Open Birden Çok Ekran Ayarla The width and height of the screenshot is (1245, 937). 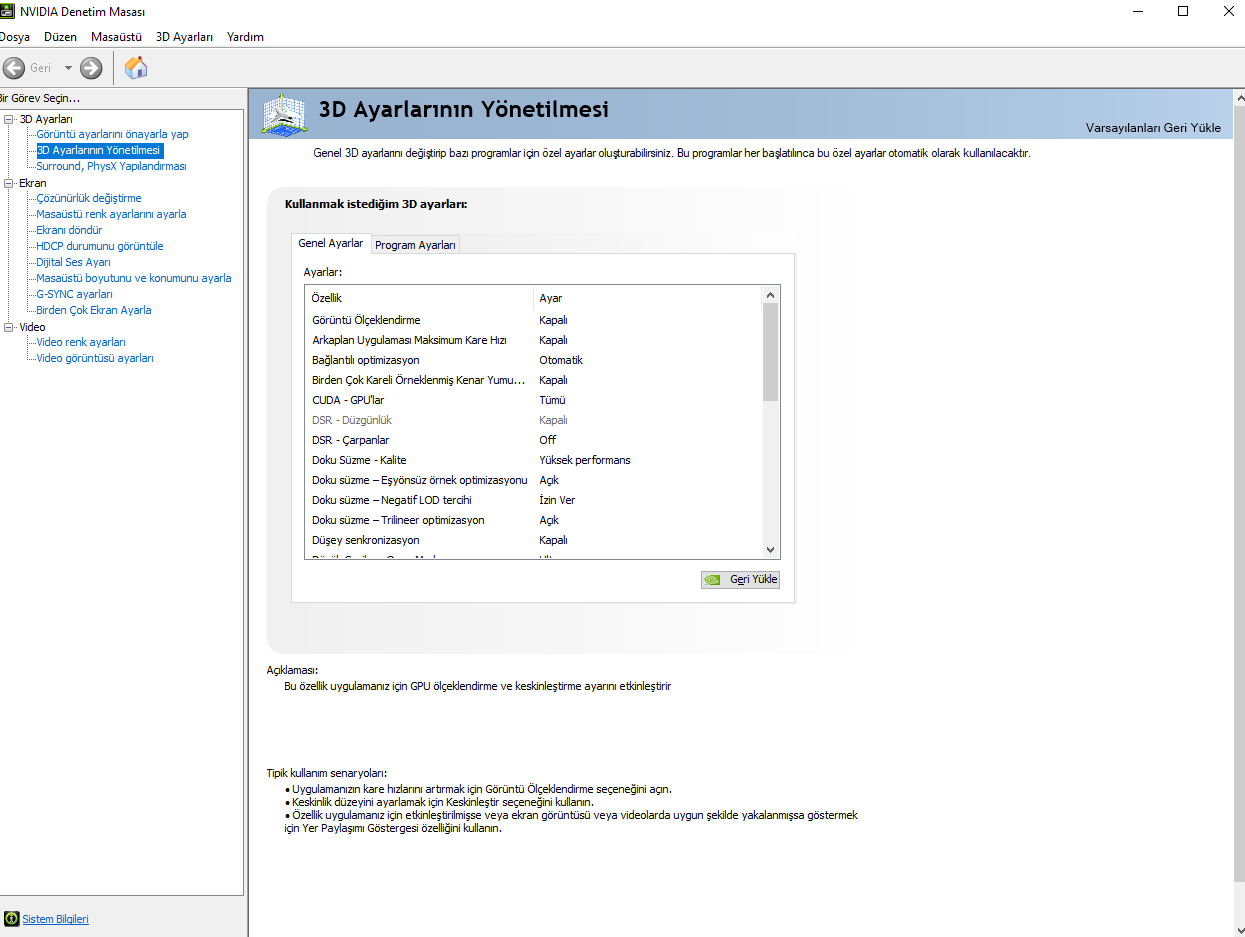click(94, 310)
